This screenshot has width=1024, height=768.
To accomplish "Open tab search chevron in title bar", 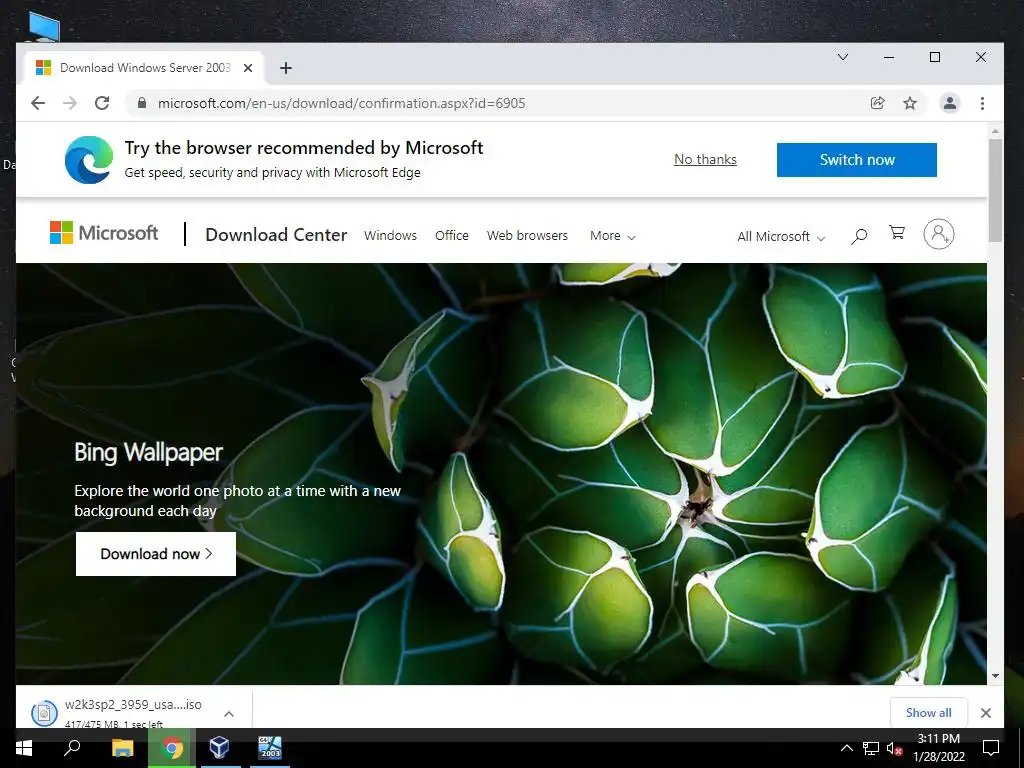I will (x=843, y=57).
